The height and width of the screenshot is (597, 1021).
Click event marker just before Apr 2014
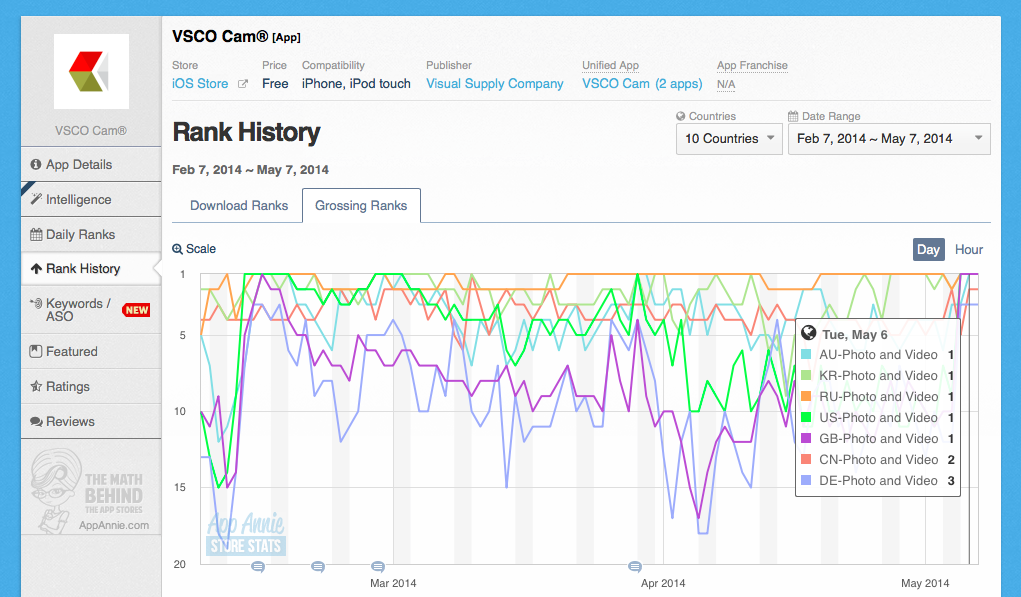coord(635,566)
